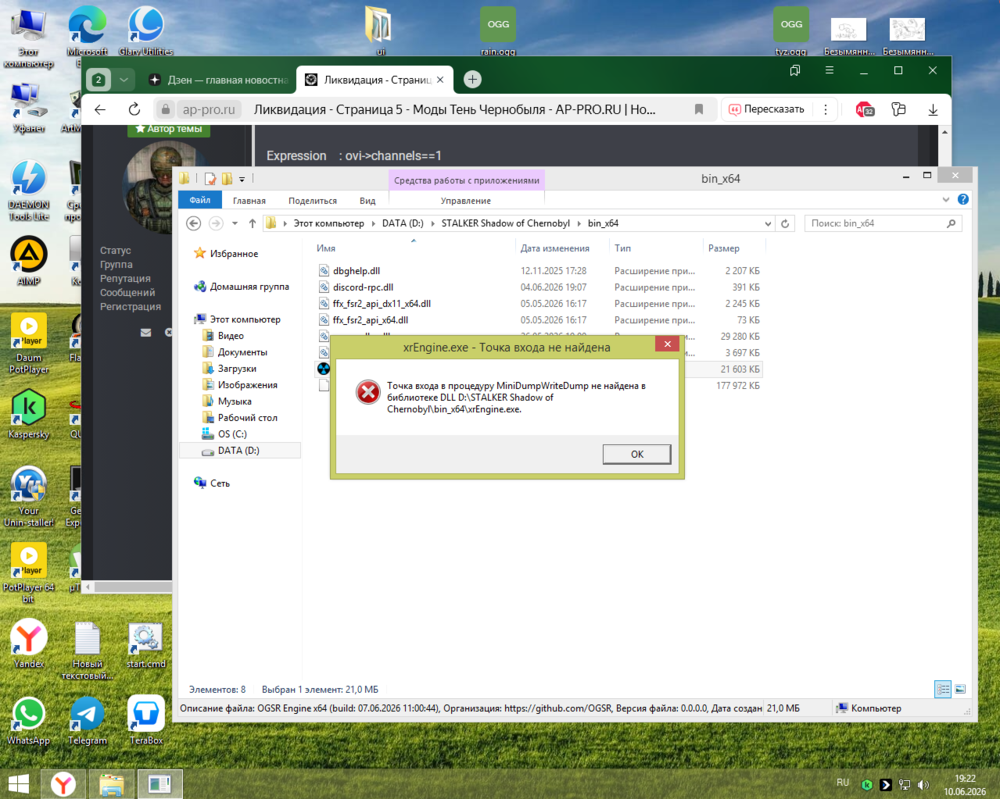
Task: Select ffx_fsr2_api_x64.dll file
Action: coord(370,320)
